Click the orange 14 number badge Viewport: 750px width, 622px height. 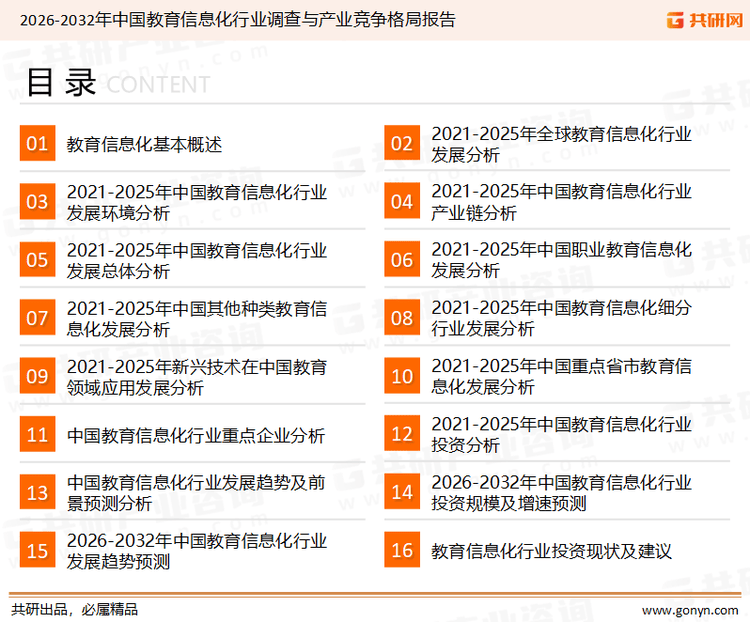402,492
